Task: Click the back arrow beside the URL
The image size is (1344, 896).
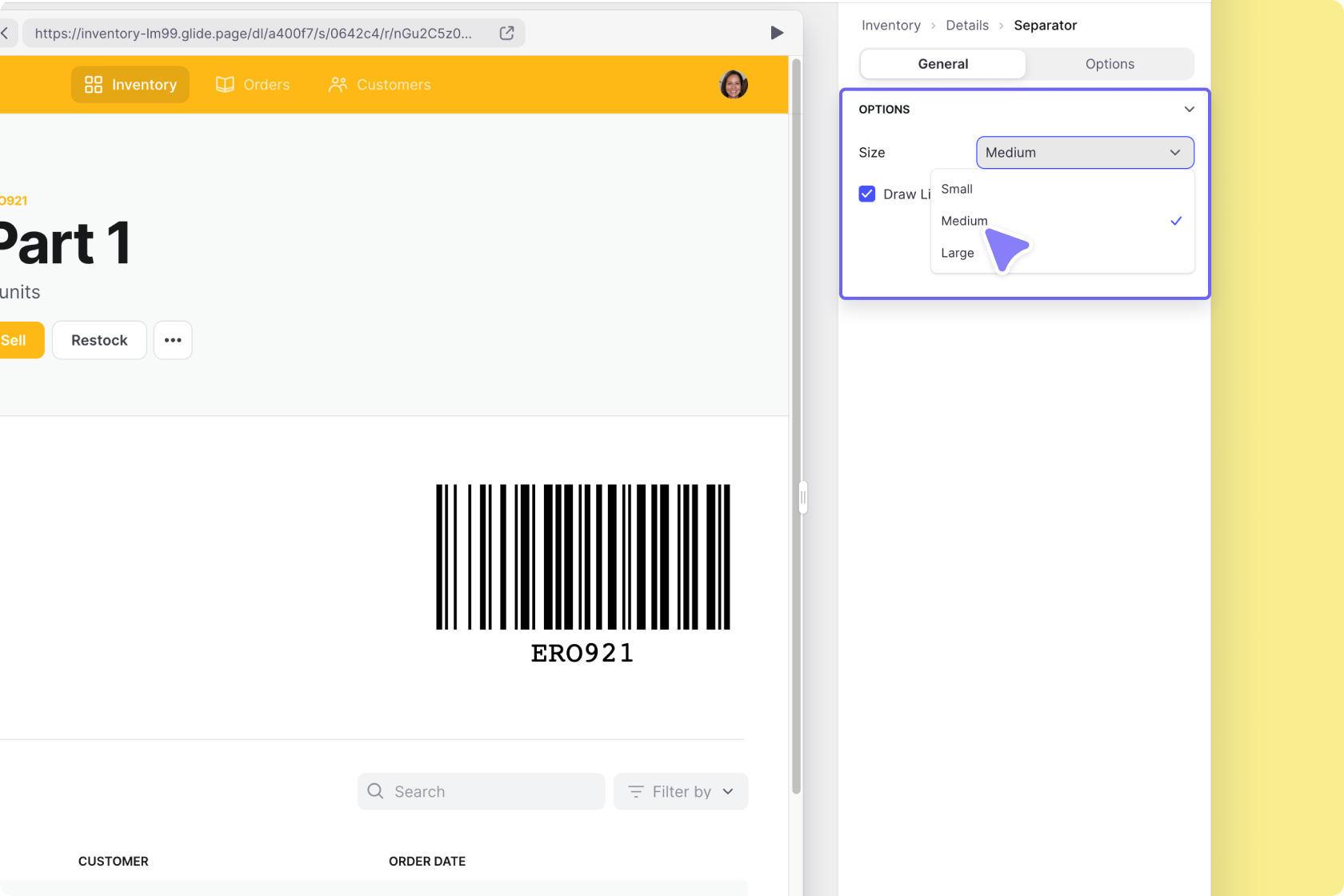Action: coord(5,33)
